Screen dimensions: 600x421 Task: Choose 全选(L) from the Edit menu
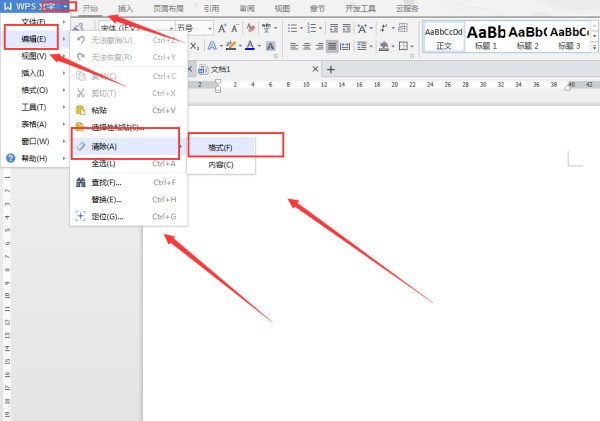coord(105,163)
